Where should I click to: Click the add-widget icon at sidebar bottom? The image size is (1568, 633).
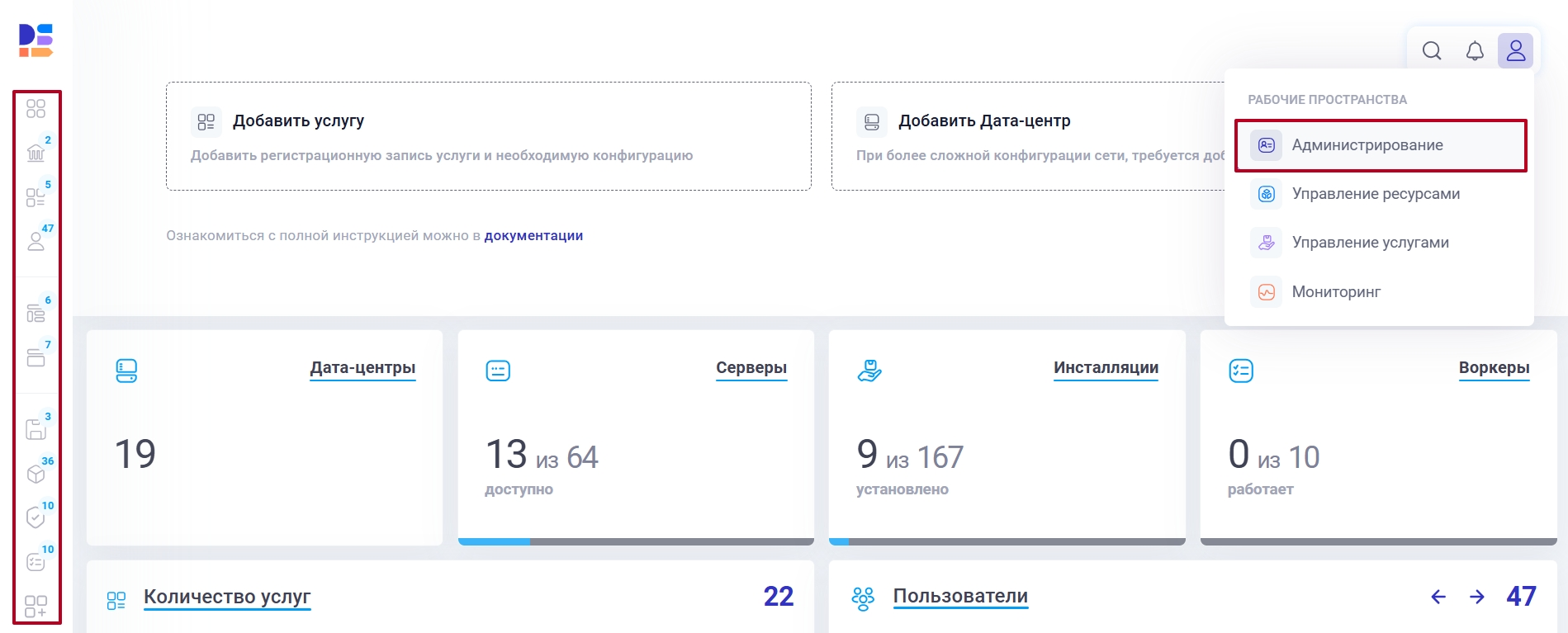coord(36,607)
